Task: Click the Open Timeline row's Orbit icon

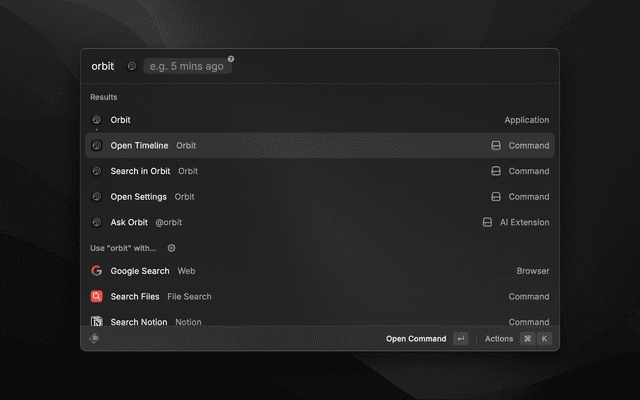Action: (x=97, y=145)
